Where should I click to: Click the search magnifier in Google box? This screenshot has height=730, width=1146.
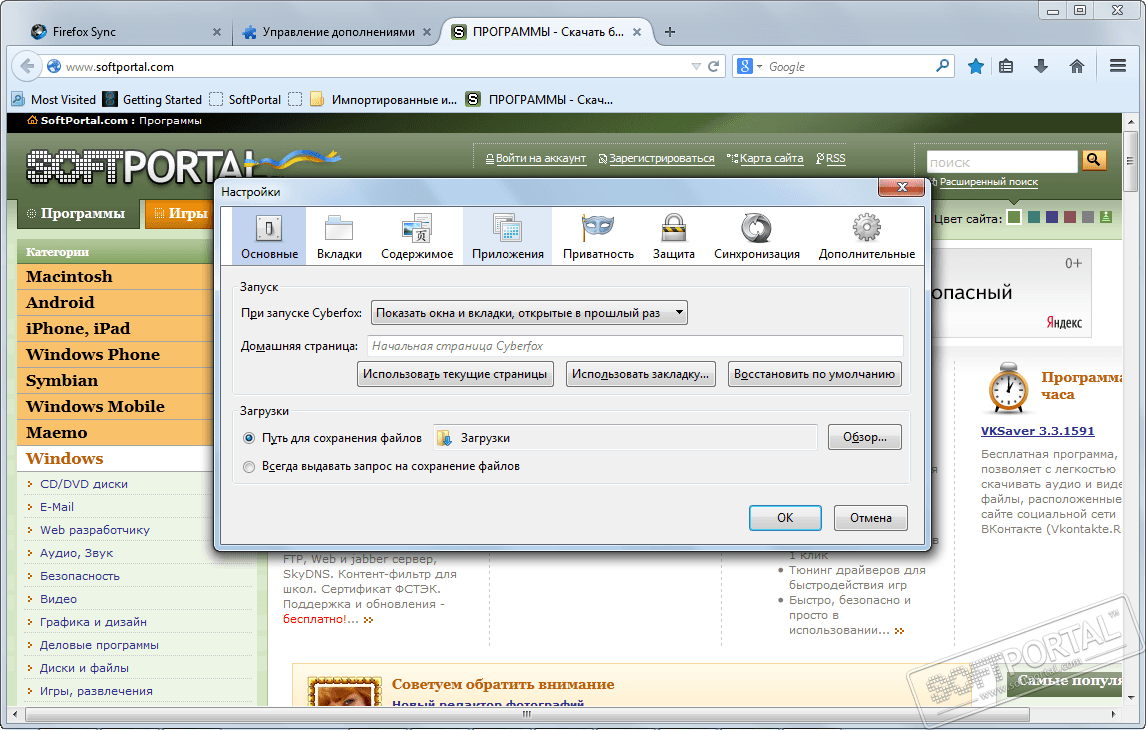[x=943, y=66]
